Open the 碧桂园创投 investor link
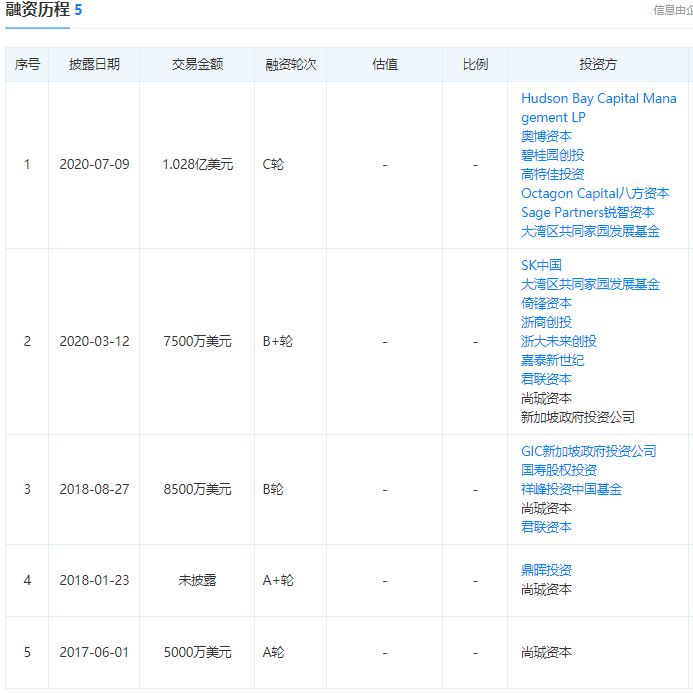Image resolution: width=693 pixels, height=693 pixels. (552, 156)
